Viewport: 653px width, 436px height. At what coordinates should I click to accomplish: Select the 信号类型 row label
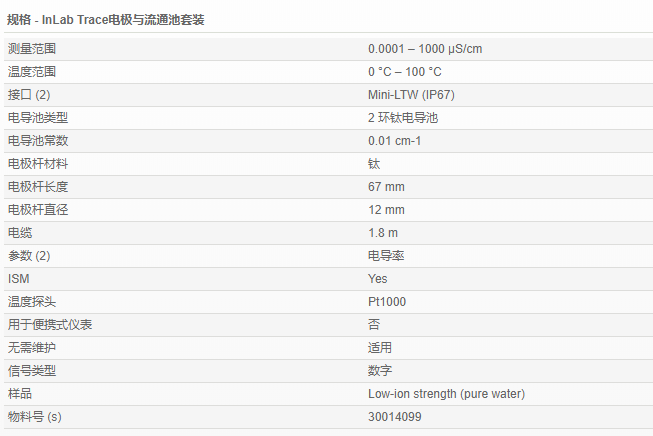tap(31, 371)
